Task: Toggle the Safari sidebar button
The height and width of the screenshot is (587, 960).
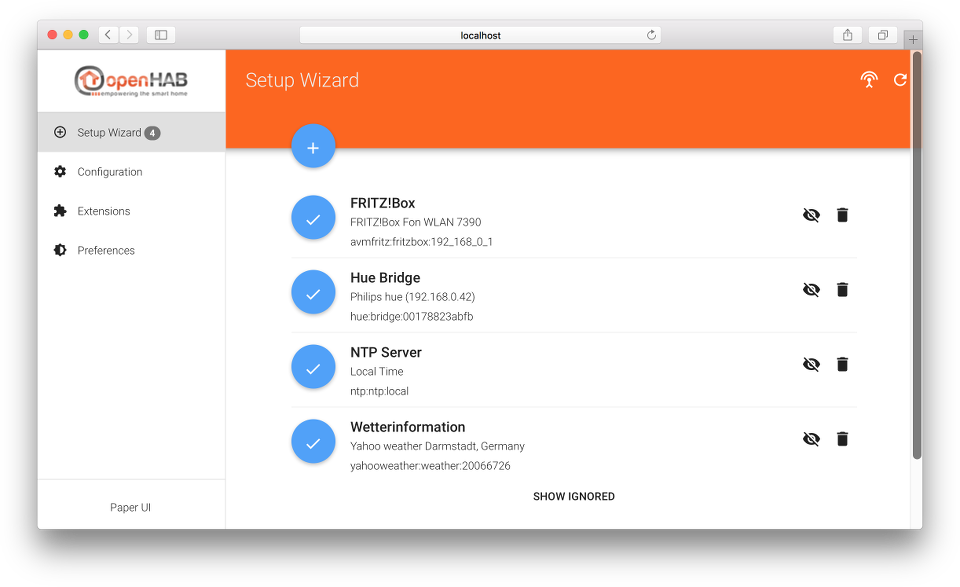Action: pos(161,35)
